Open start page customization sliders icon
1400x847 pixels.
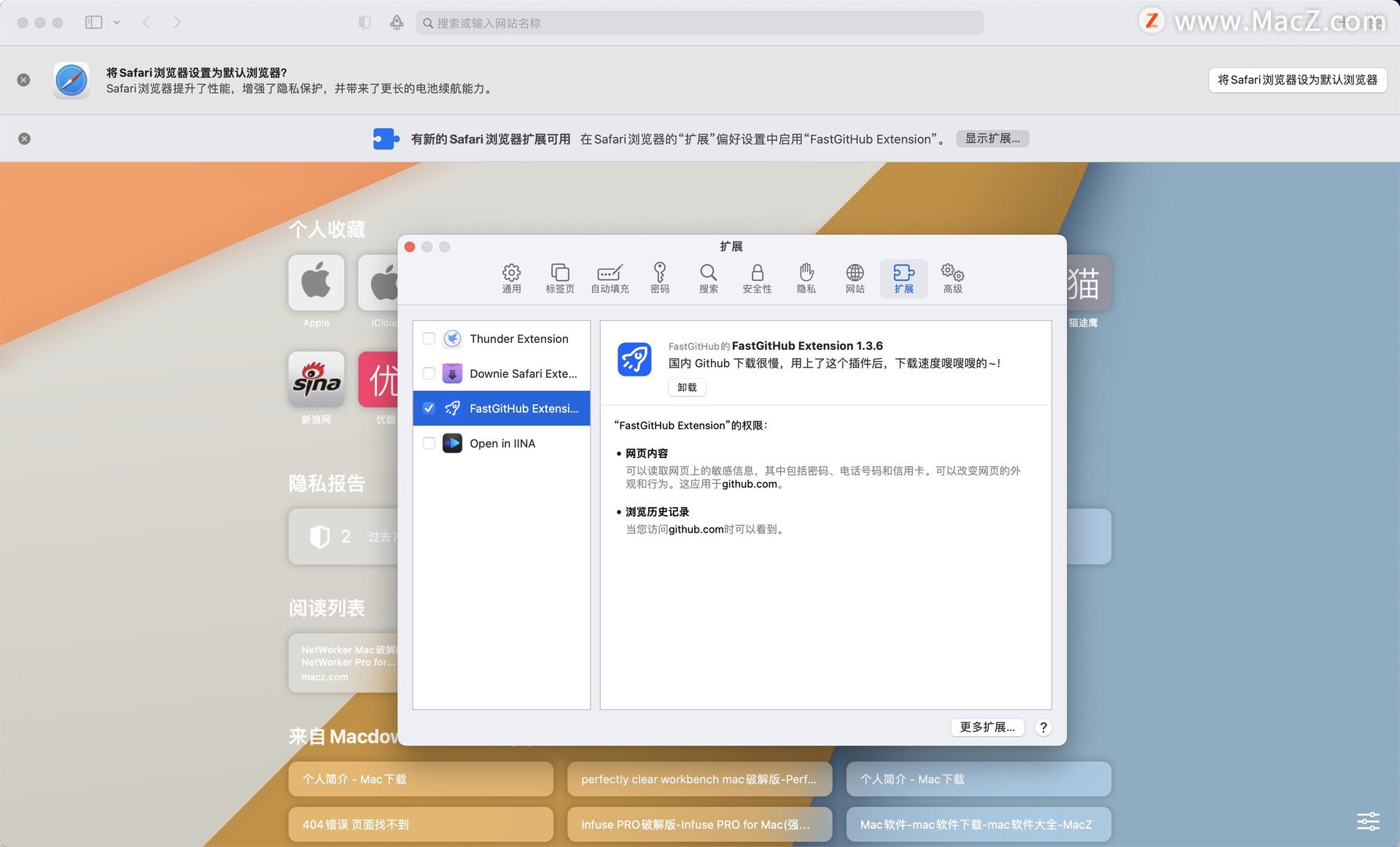pos(1368,821)
